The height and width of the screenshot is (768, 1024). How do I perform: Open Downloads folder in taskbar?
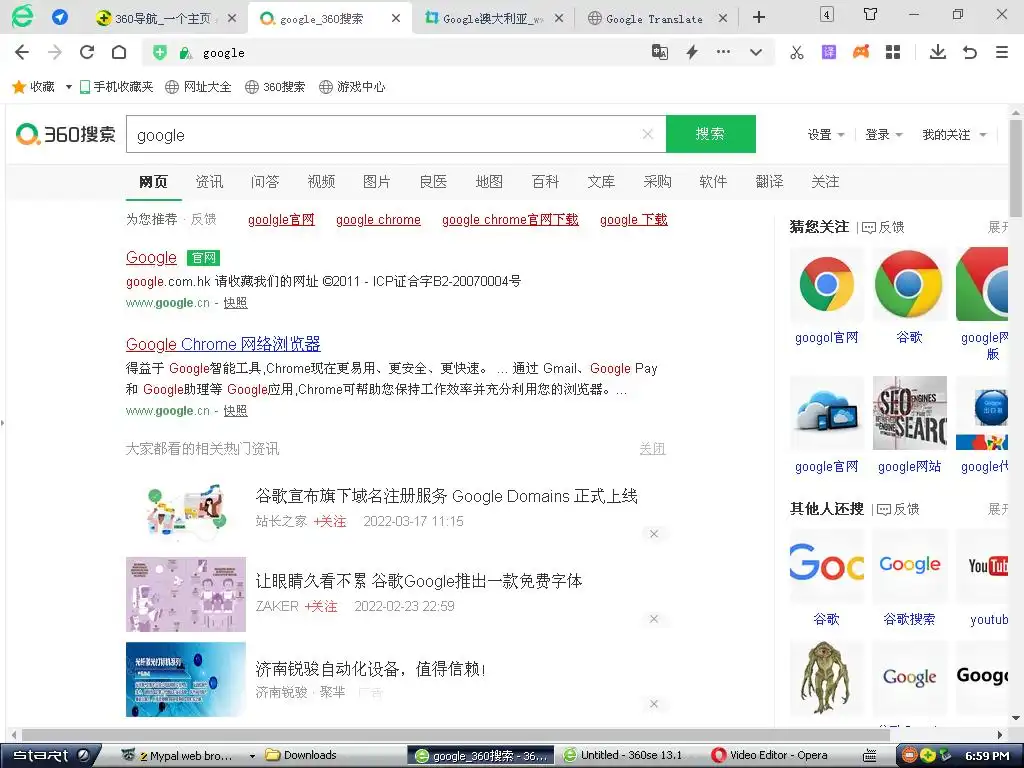click(x=301, y=756)
